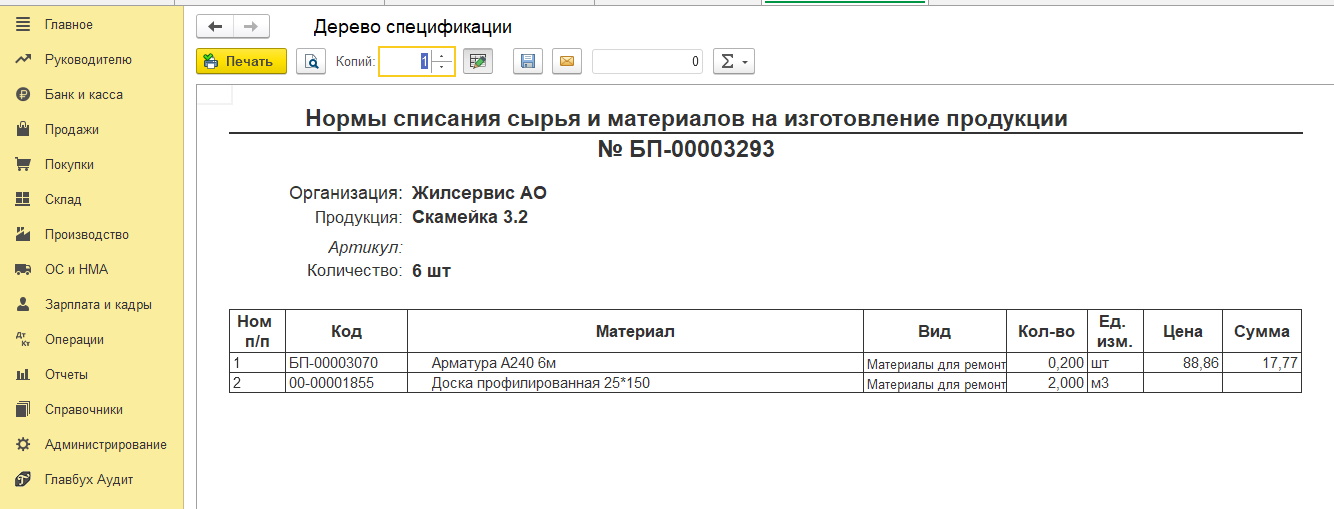Click the Покупки cart icon
The height and width of the screenshot is (509, 1334).
point(23,164)
